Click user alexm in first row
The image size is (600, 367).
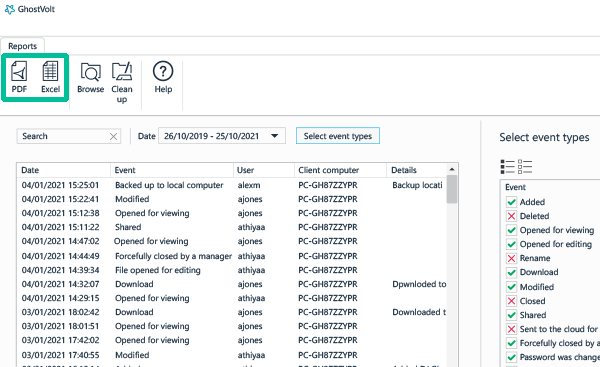(x=249, y=185)
